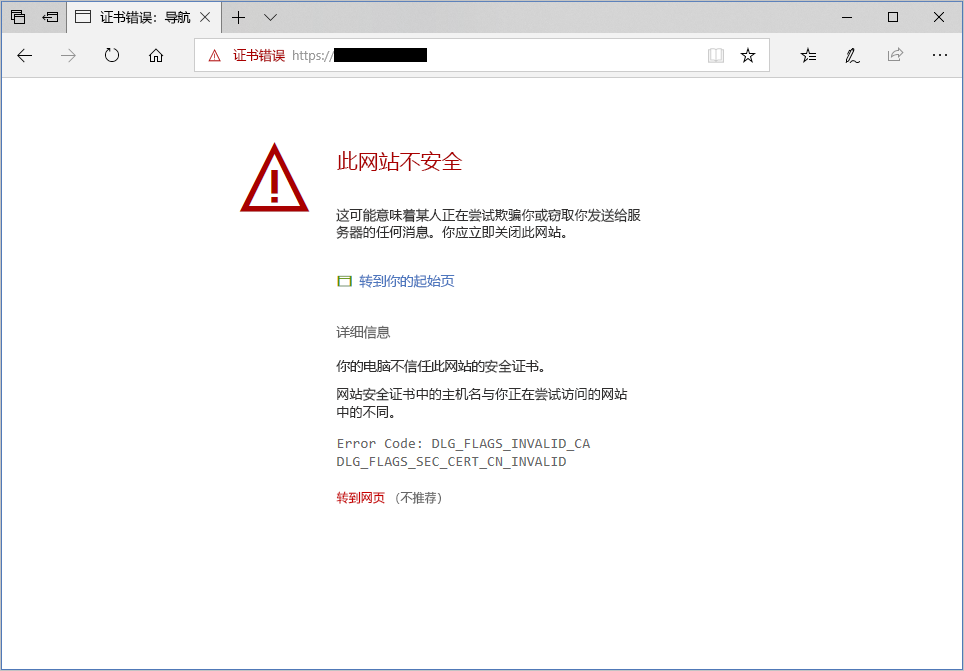964x671 pixels.
Task: Open the Favorites hub icon
Action: pyautogui.click(x=808, y=56)
